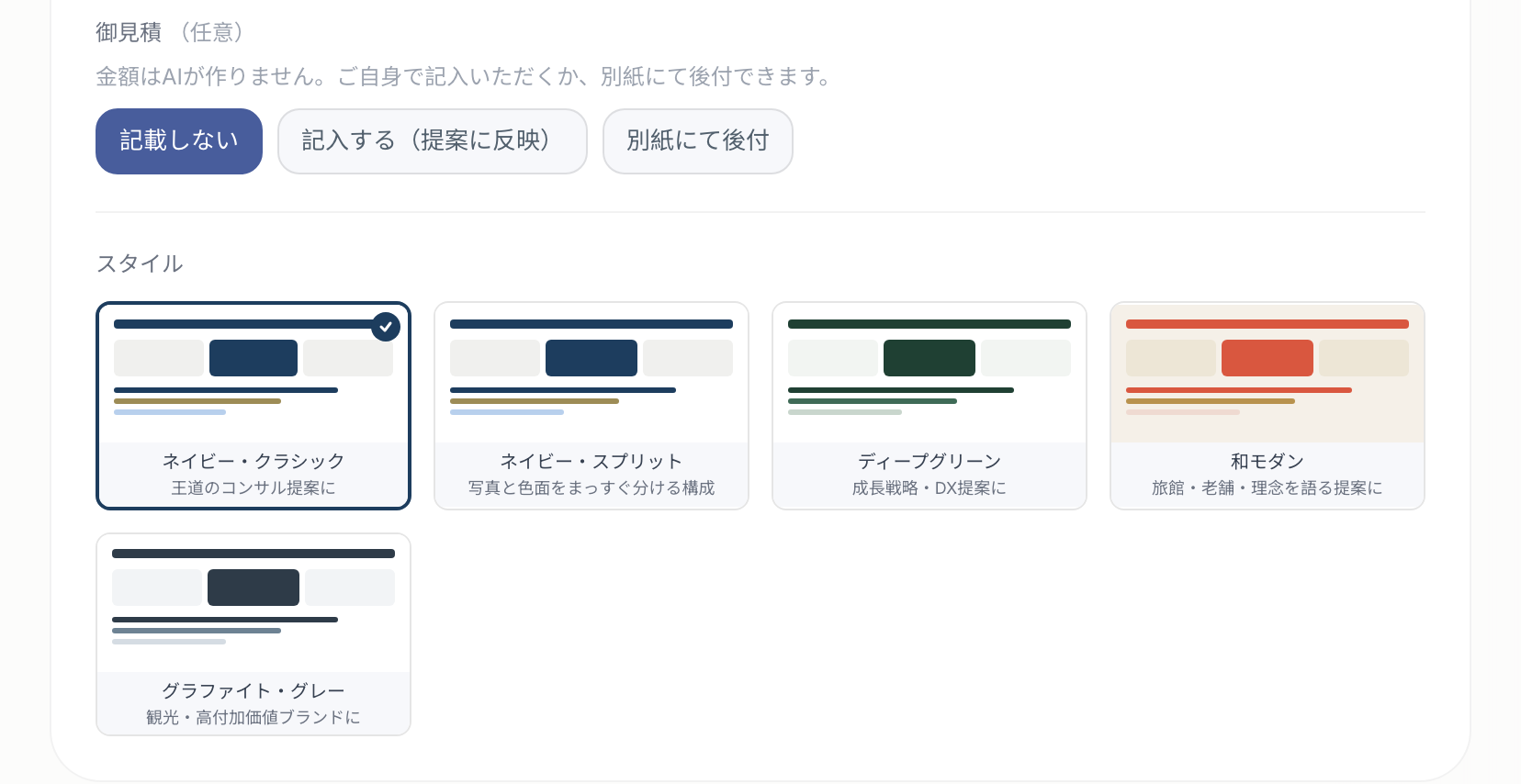The height and width of the screenshot is (784, 1521).
Task: Click the 旅館・老舗・理念を語る提案に caption
Action: [x=1267, y=488]
